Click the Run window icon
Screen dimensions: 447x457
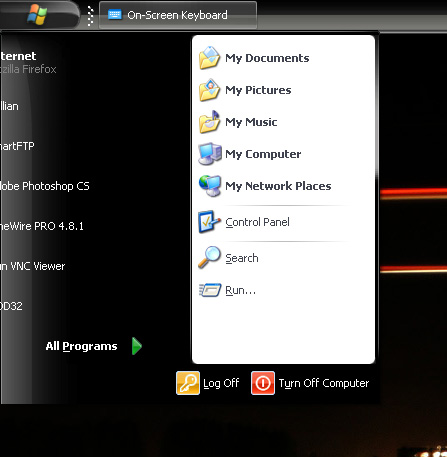point(210,290)
